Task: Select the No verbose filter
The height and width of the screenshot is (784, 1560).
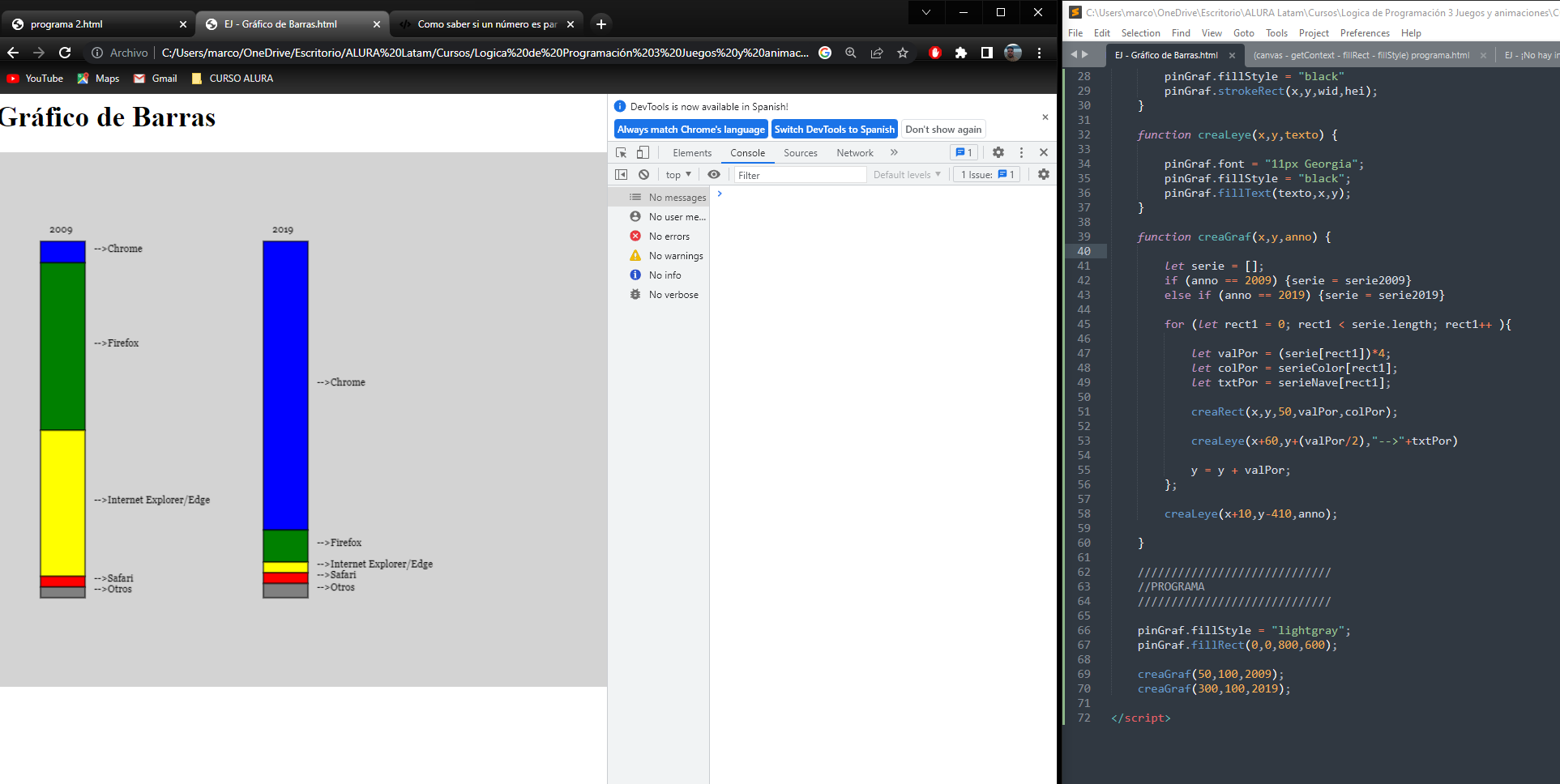Action: (x=659, y=295)
